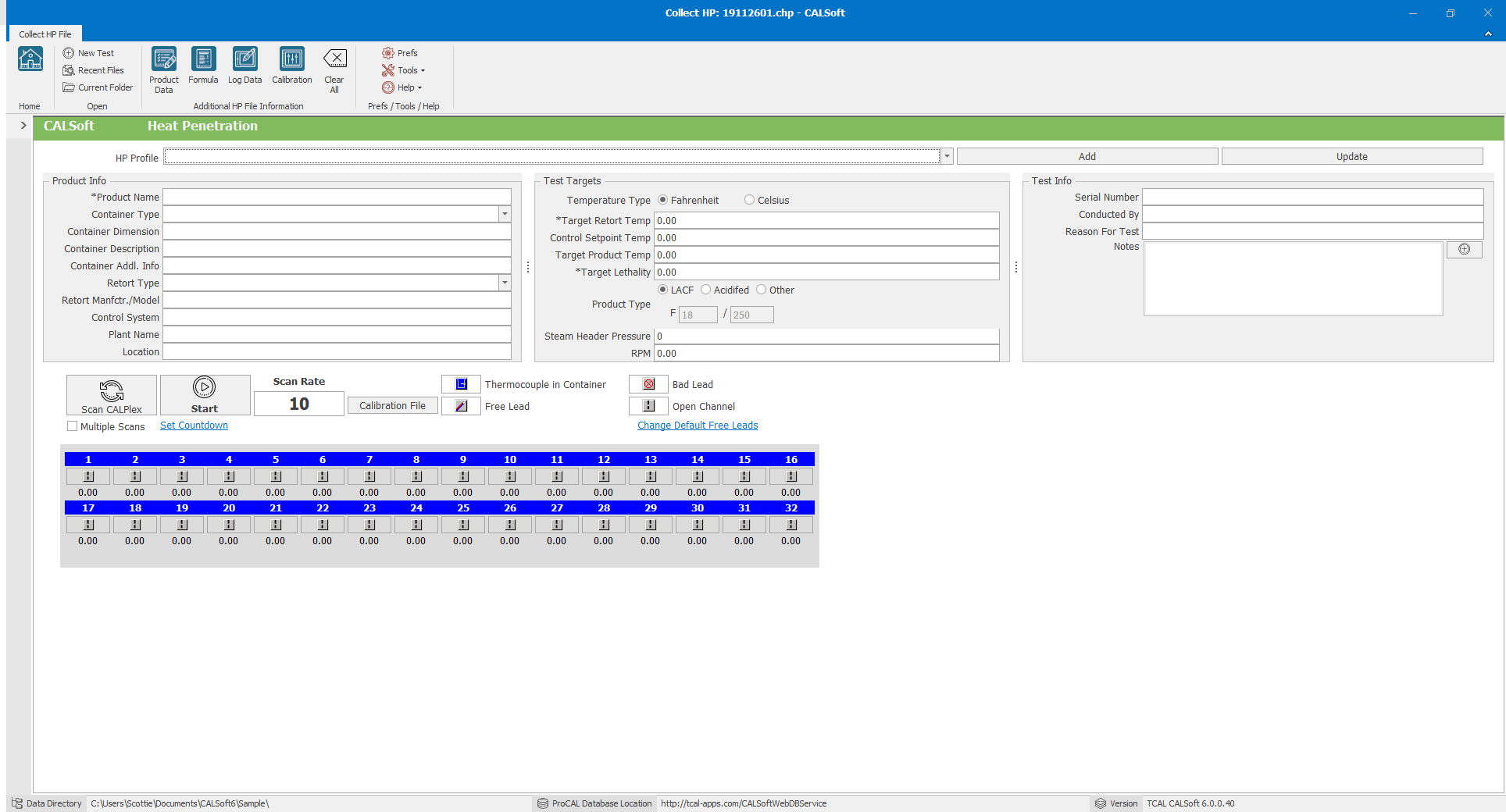This screenshot has width=1506, height=812.
Task: Click the Clear All icon
Action: point(334,59)
